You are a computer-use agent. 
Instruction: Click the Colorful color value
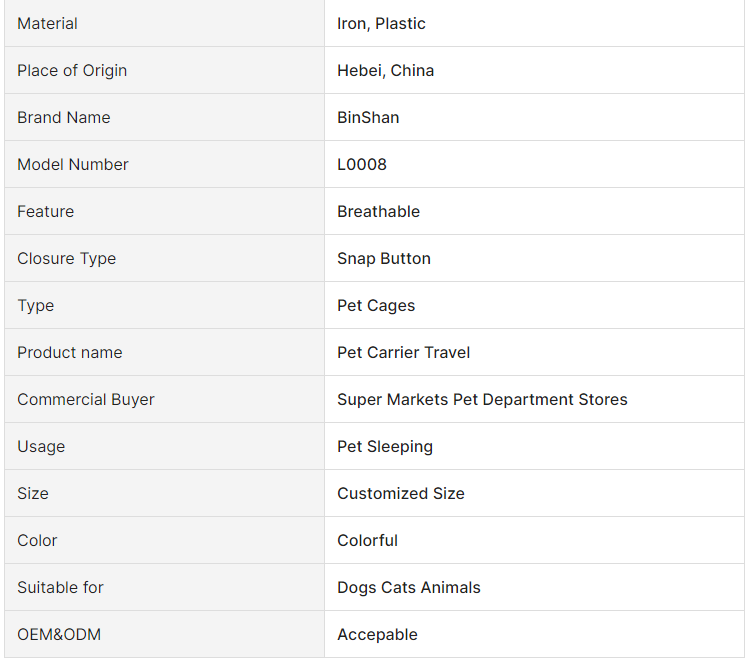(x=367, y=540)
